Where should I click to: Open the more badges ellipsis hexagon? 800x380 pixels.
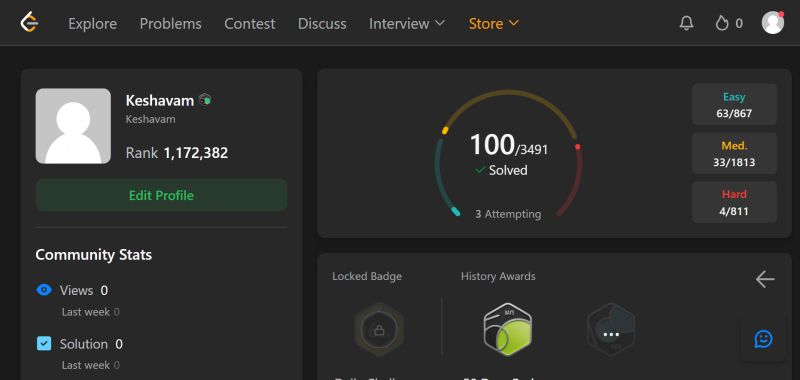tap(611, 330)
